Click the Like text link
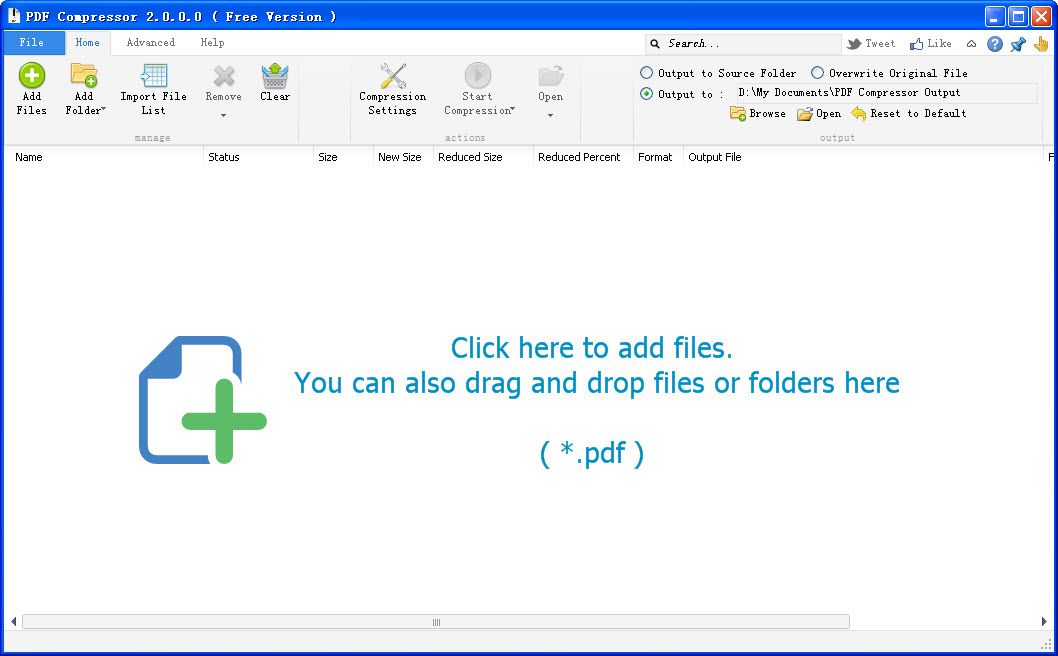The width and height of the screenshot is (1058, 656). click(939, 44)
